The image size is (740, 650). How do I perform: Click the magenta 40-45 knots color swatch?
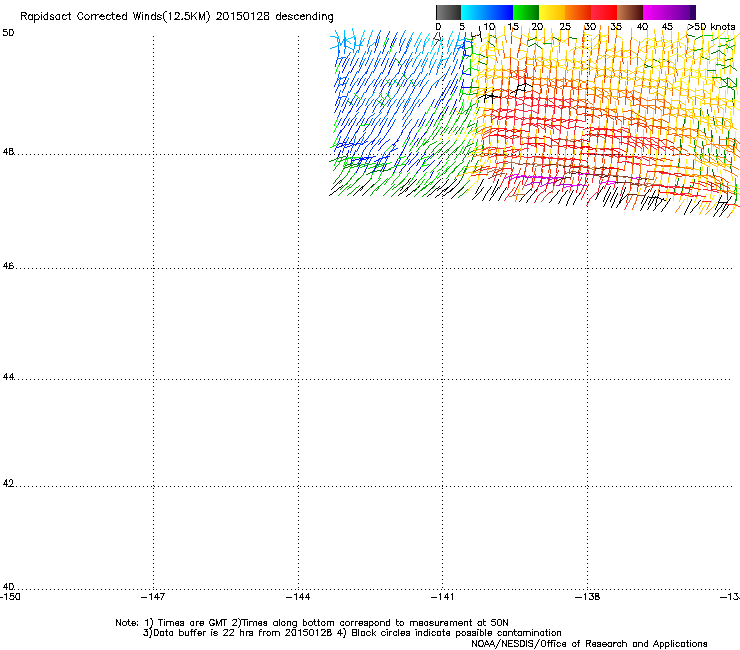pyautogui.click(x=656, y=12)
